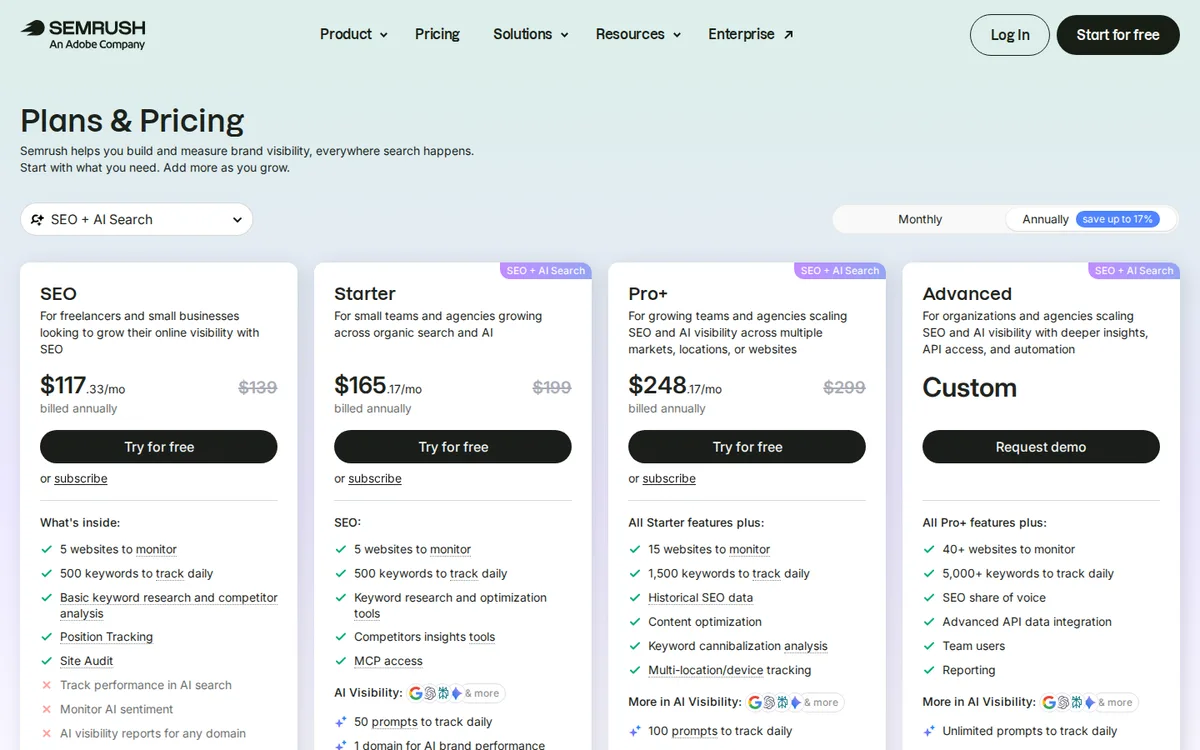1200x750 pixels.
Task: Click Advanced card's SEO + AI Search badge
Action: [1134, 271]
